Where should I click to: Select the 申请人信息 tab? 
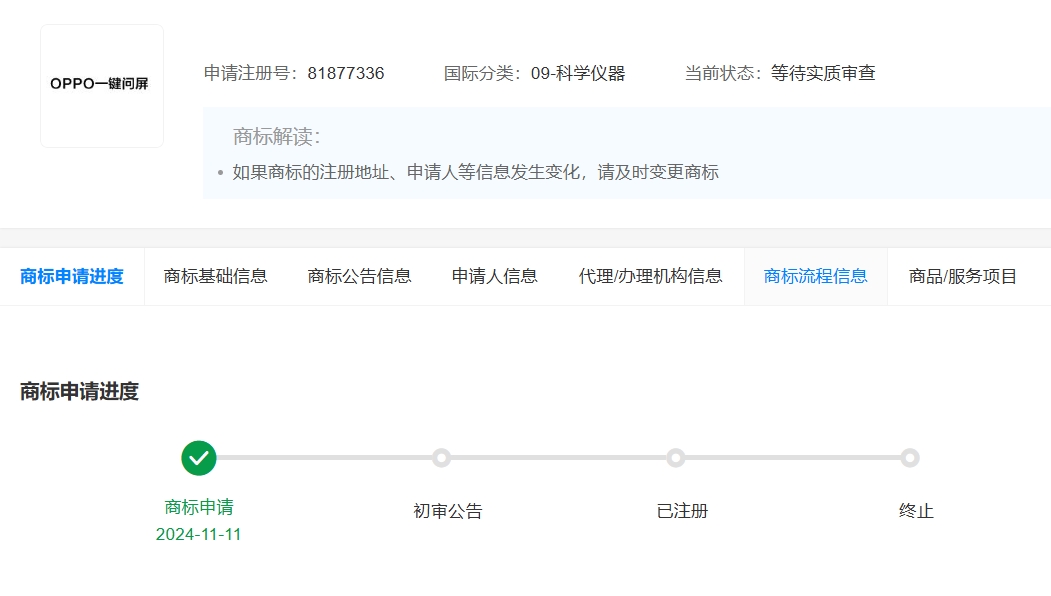click(494, 276)
